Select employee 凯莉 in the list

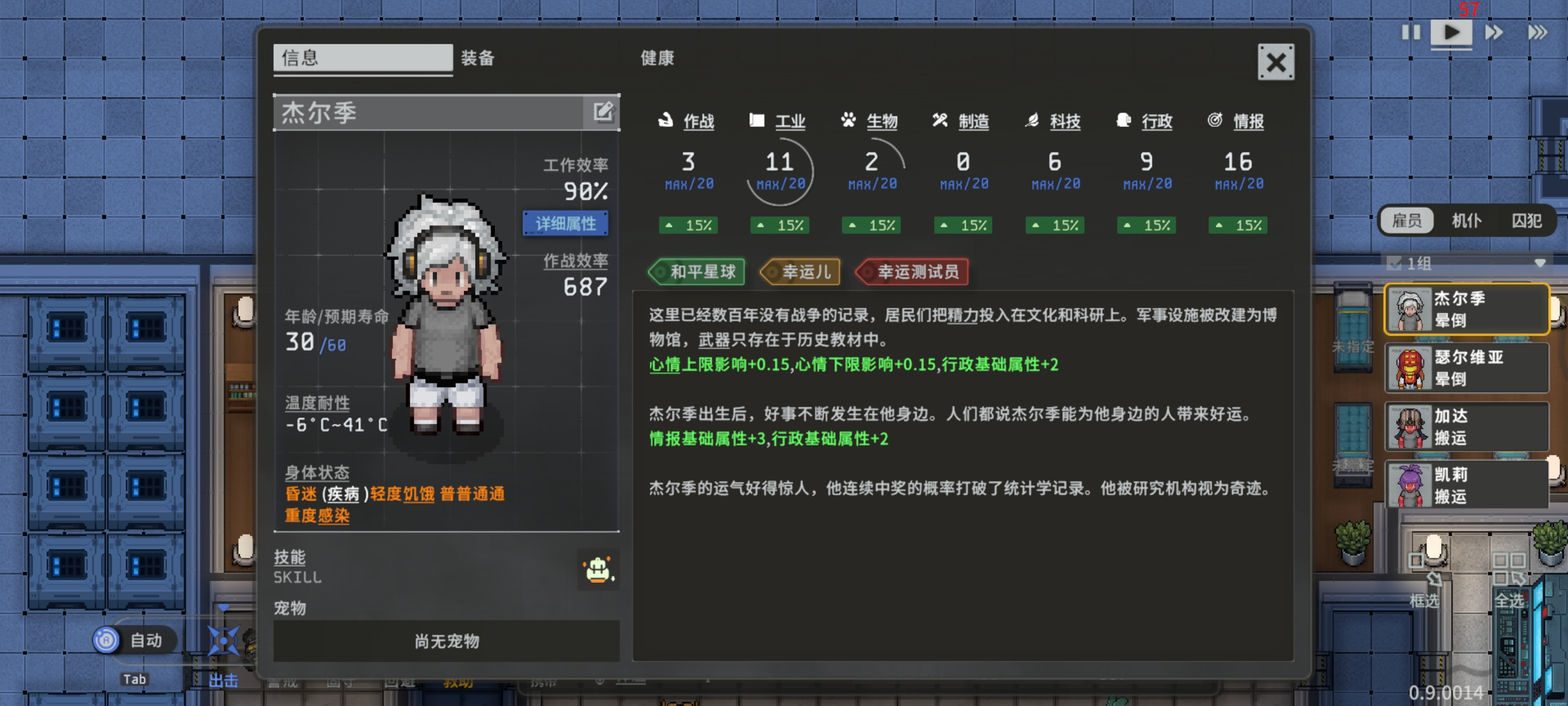[1466, 485]
